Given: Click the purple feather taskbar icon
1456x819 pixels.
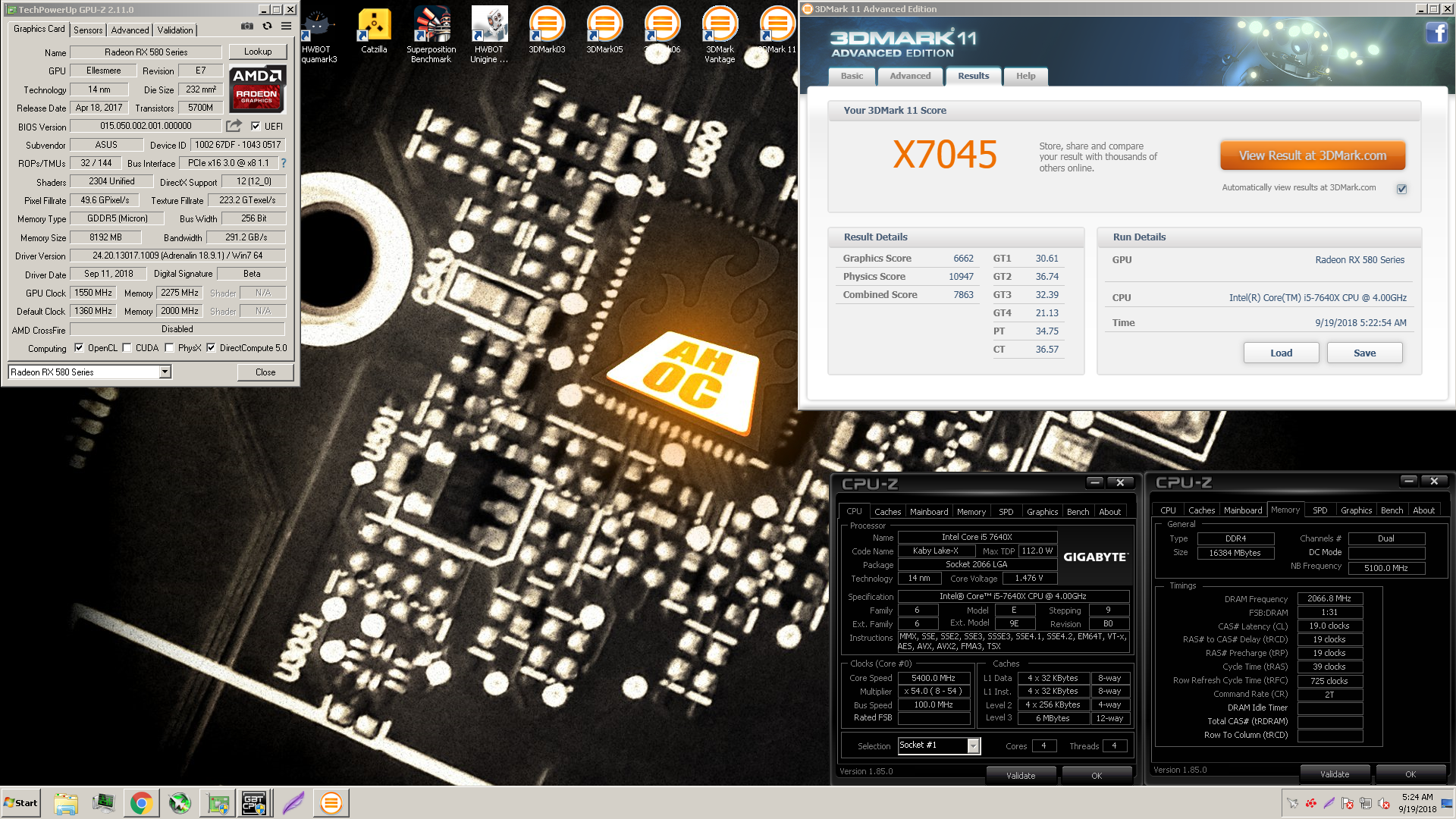Looking at the screenshot, I should point(293,803).
